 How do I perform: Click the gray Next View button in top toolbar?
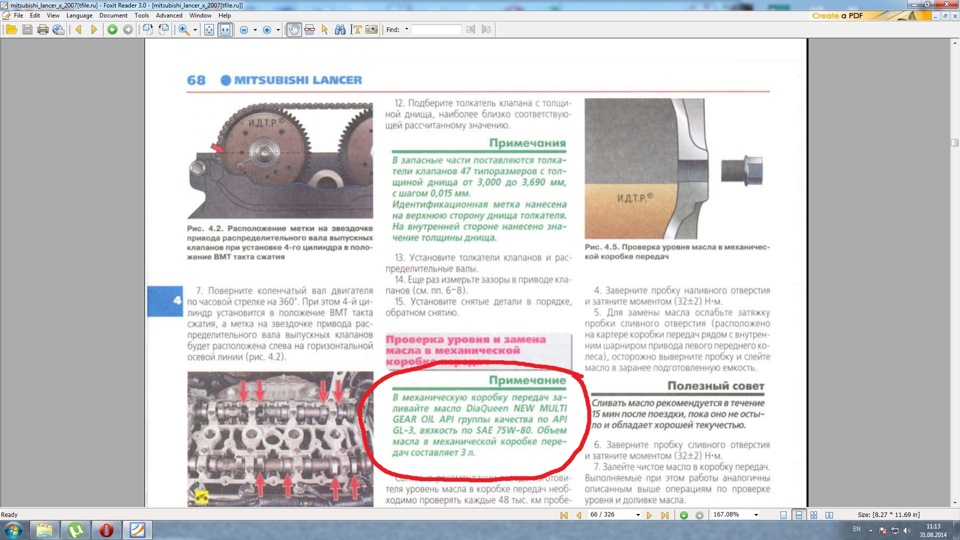click(x=127, y=29)
